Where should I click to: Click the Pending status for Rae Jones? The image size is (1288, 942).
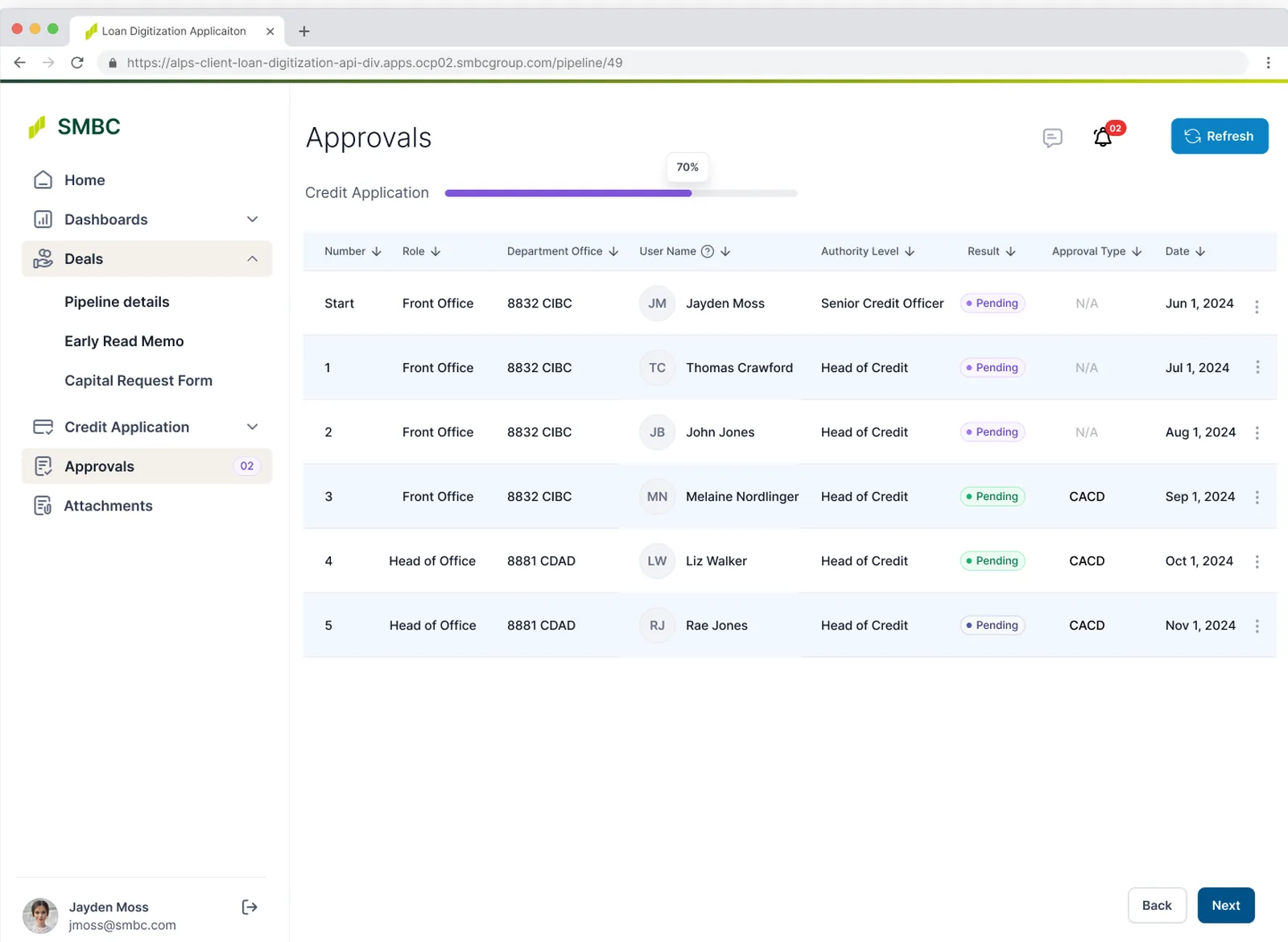[993, 626]
